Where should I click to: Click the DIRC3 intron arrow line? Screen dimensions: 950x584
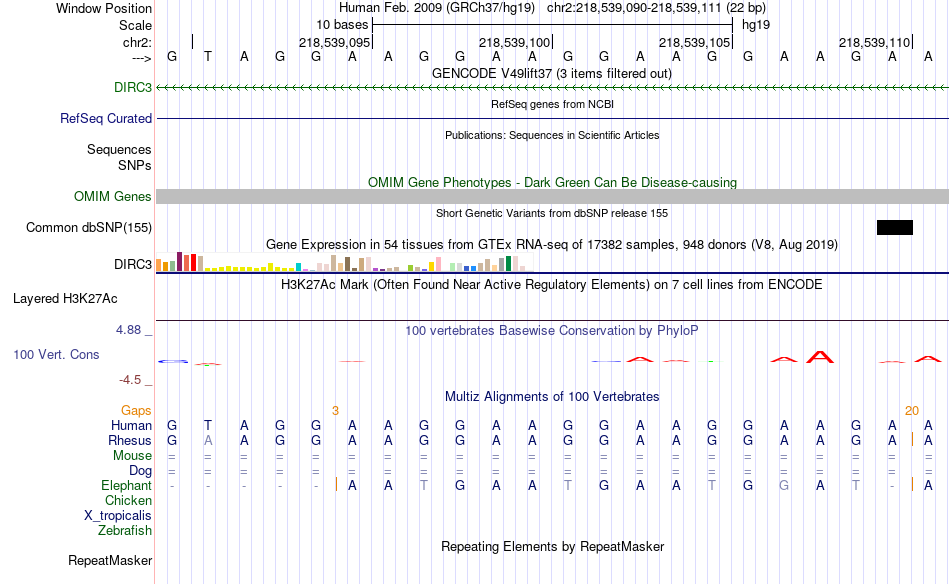[552, 88]
